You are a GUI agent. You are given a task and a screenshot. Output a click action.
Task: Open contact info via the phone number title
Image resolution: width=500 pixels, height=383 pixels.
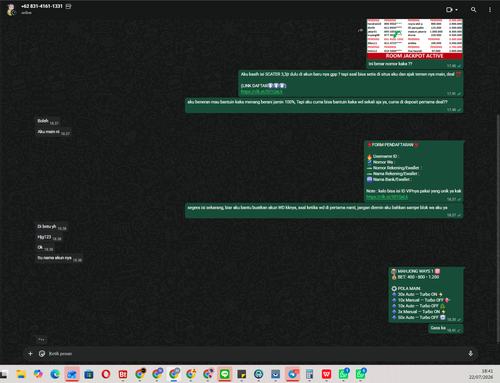point(42,6)
